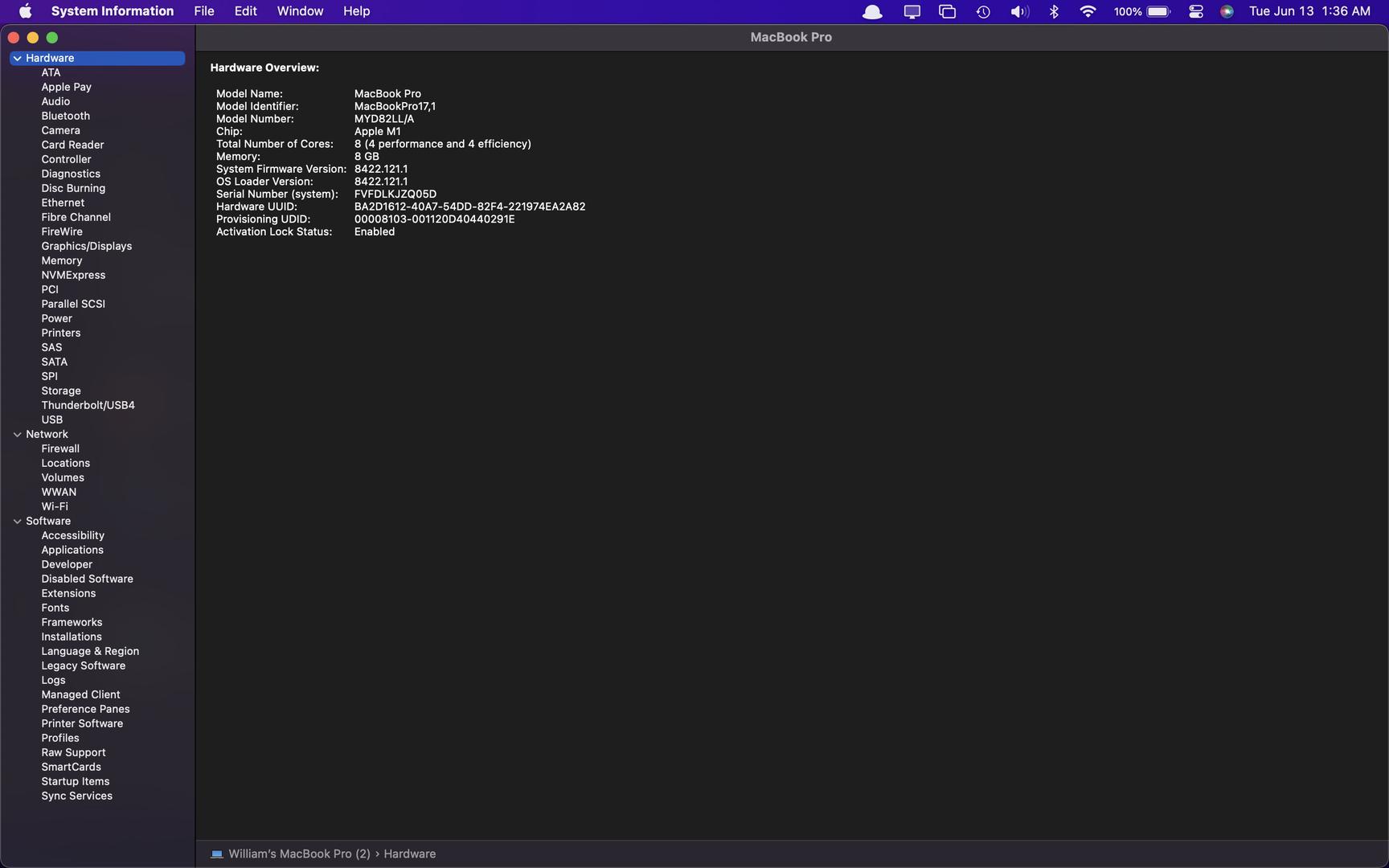Screen dimensions: 1389x868
Task: Select Memory in the sidebar
Action: (x=61, y=260)
